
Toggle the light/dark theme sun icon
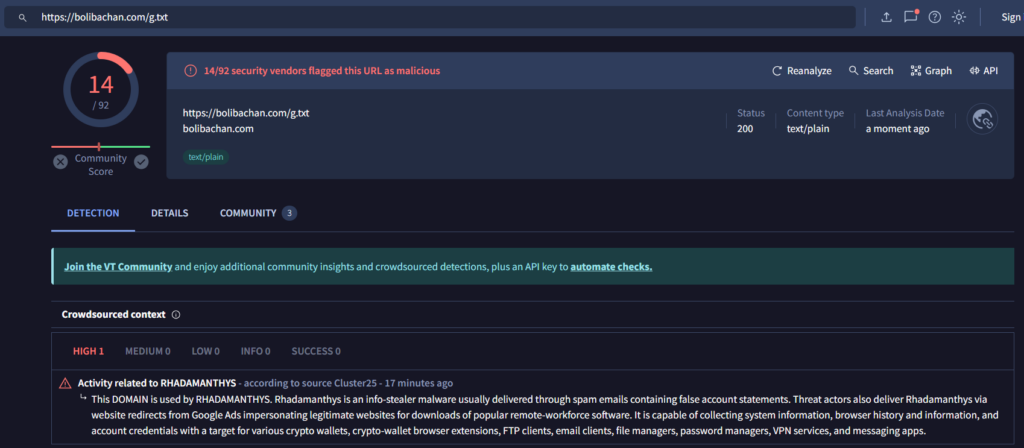tap(959, 17)
